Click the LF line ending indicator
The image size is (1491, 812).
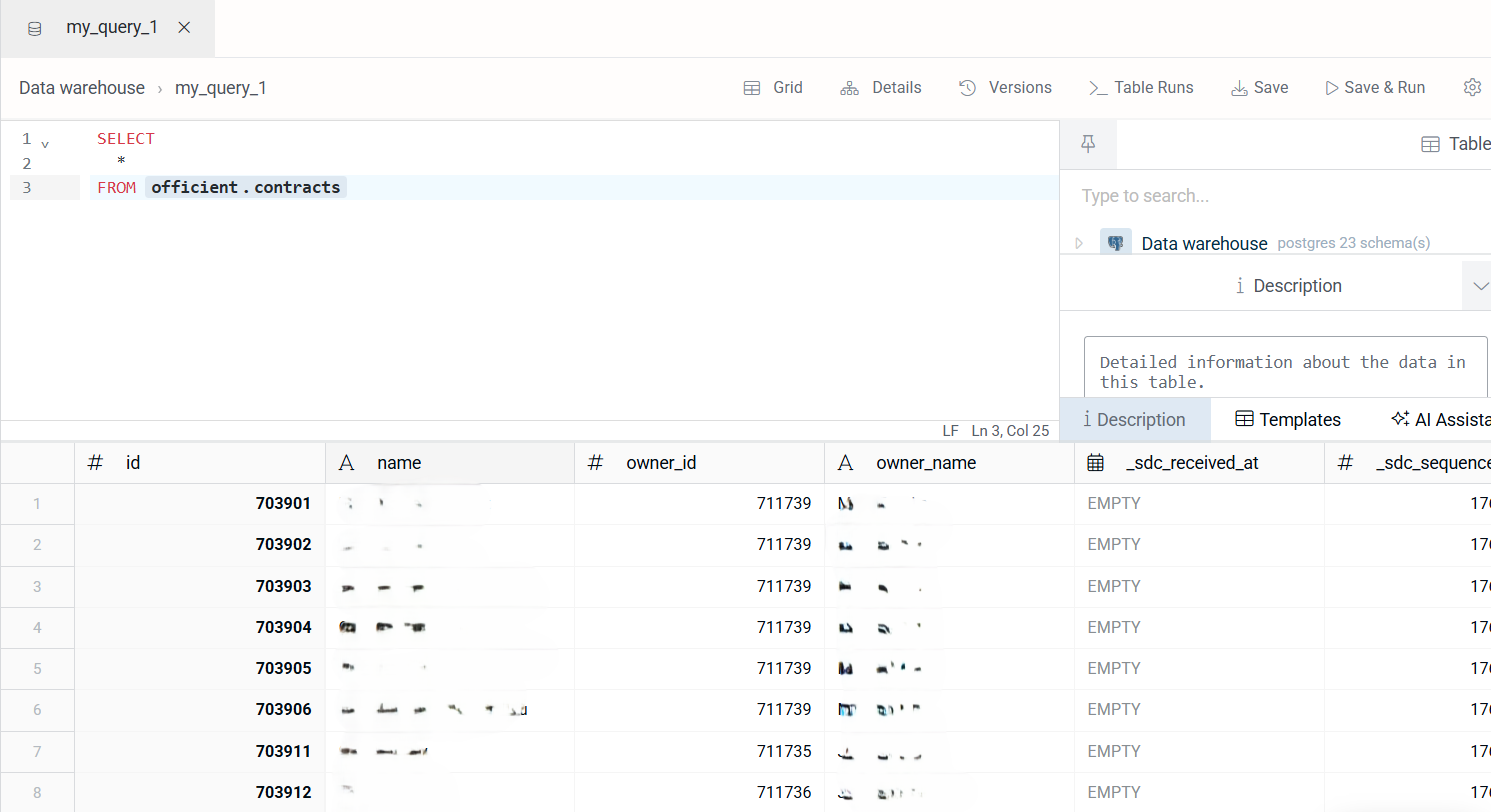tap(950, 431)
